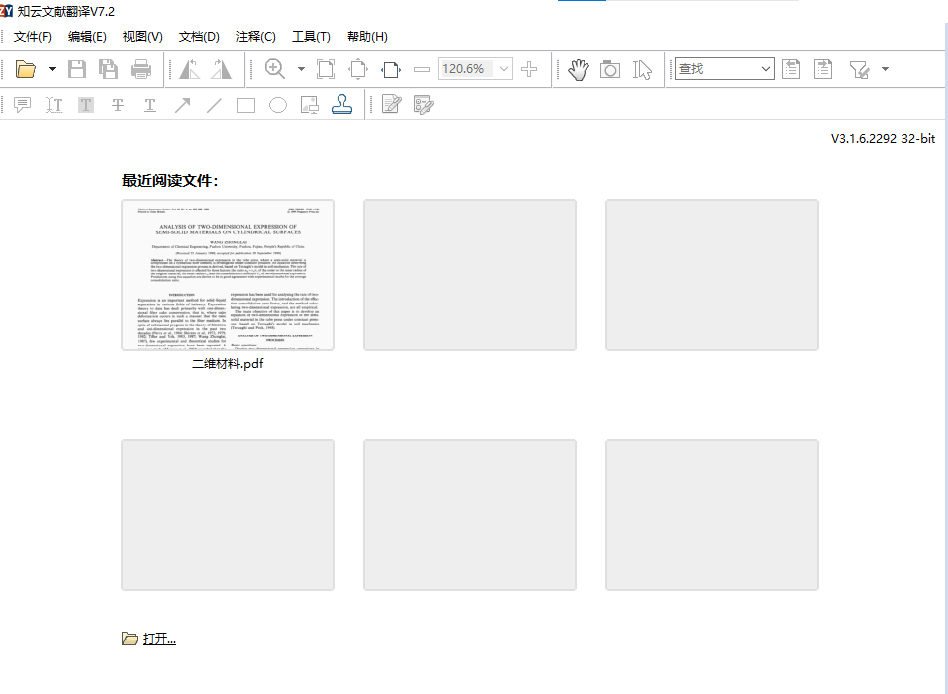Click the 查找 search combo box
The image size is (948, 694).
point(724,69)
